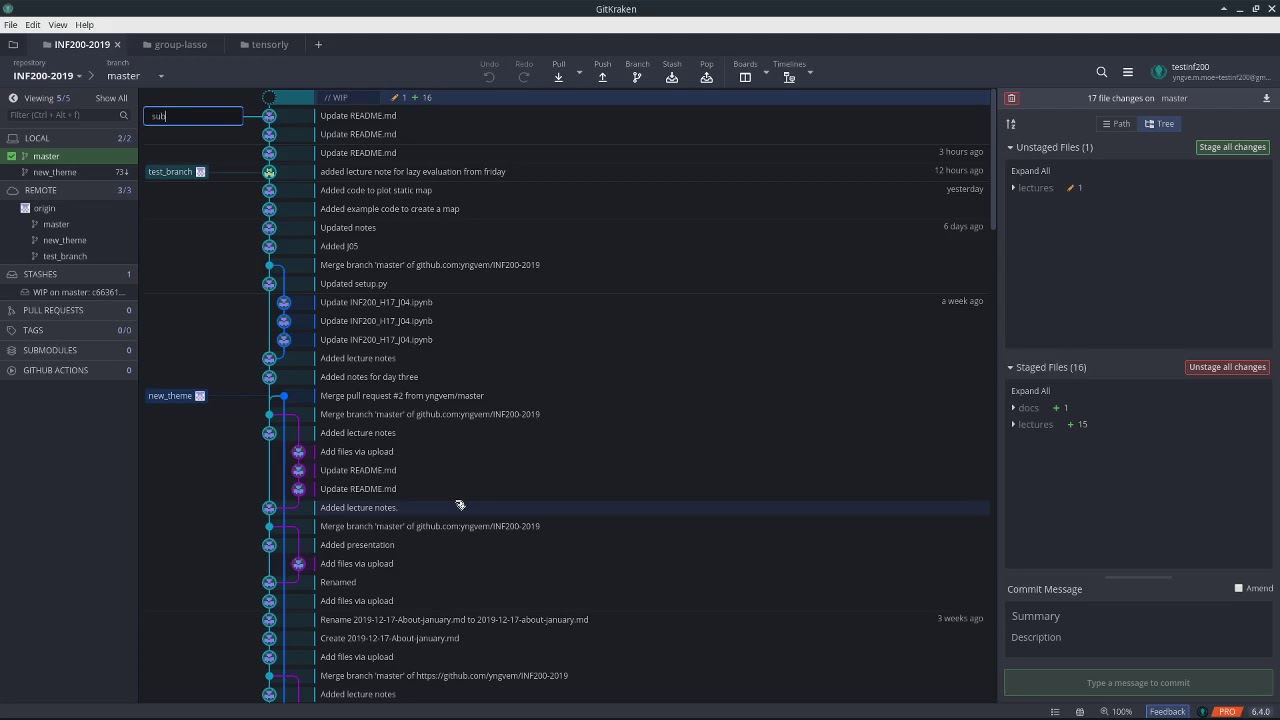Enable the Amend checkbox
The height and width of the screenshot is (720, 1280).
click(x=1238, y=588)
